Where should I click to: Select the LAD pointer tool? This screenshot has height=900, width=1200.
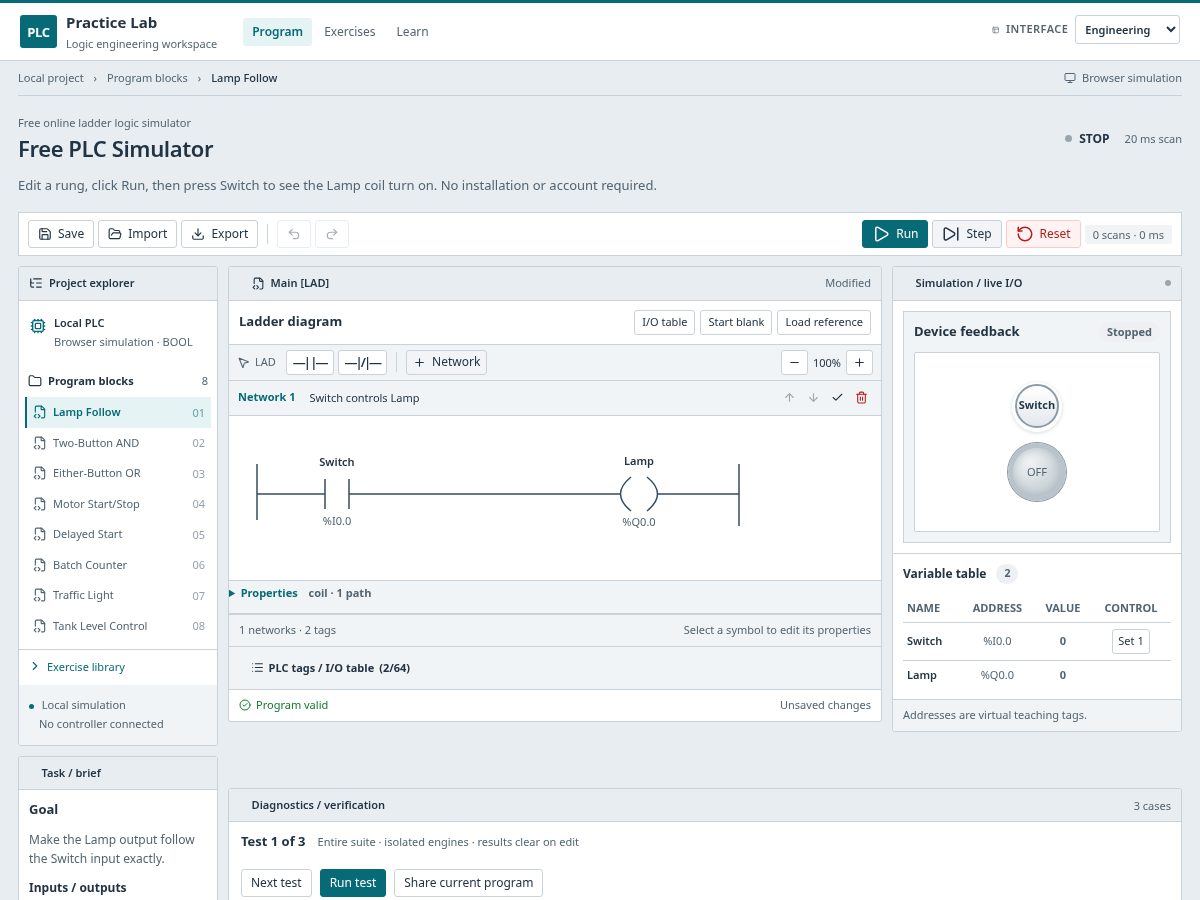tap(257, 362)
